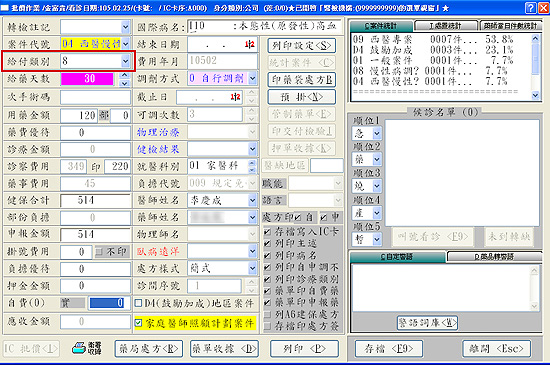Image resolution: width=550 pixels, height=365 pixels.
Task: Enable the 存檔印處方簽 checkbox
Action: 267,326
